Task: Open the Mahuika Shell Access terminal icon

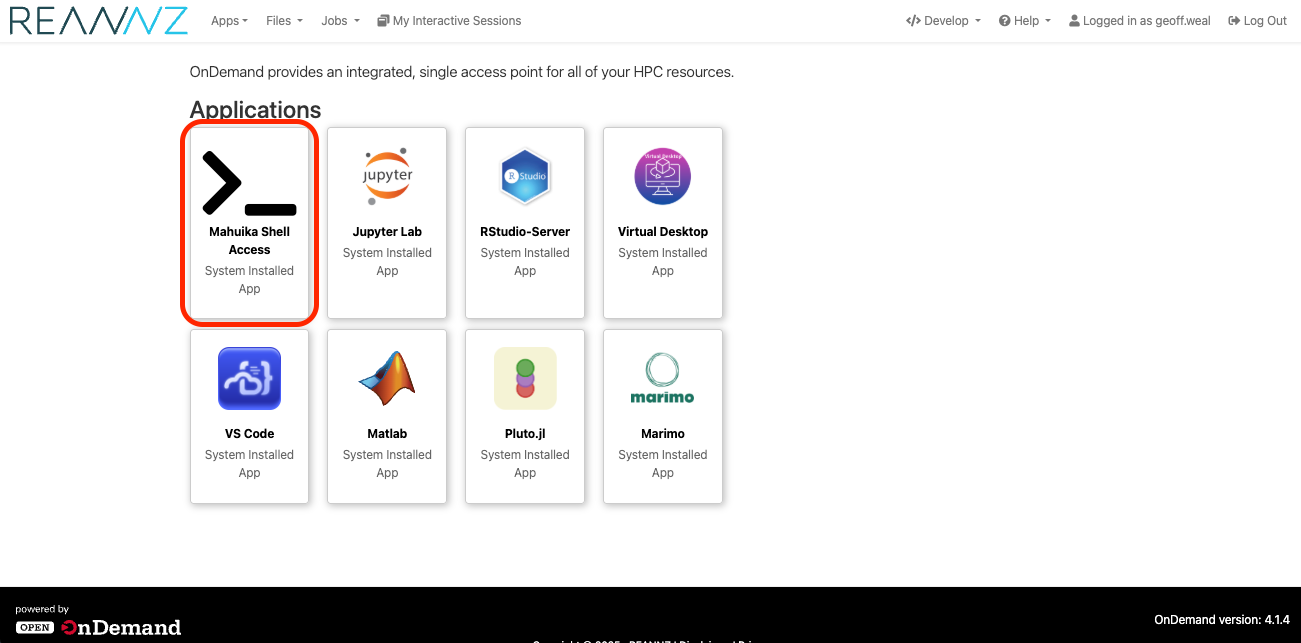Action: coord(249,183)
